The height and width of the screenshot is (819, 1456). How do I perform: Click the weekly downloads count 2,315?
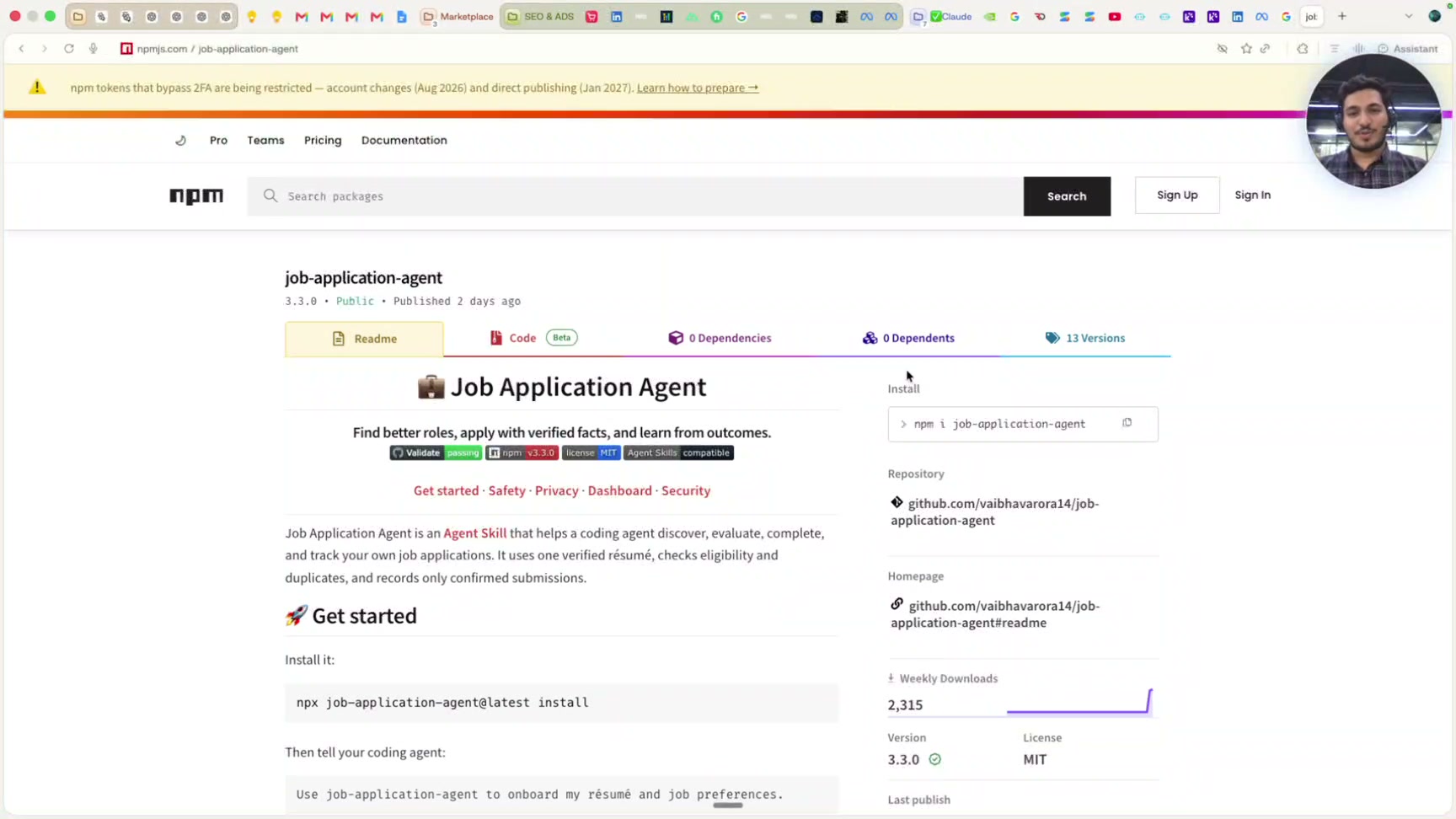pyautogui.click(x=905, y=705)
